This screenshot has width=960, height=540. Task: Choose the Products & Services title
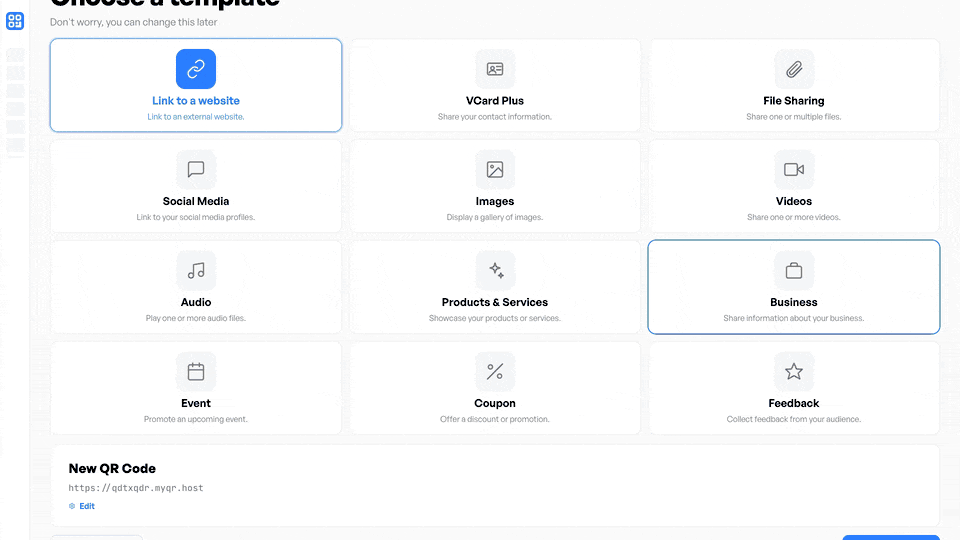click(x=495, y=302)
